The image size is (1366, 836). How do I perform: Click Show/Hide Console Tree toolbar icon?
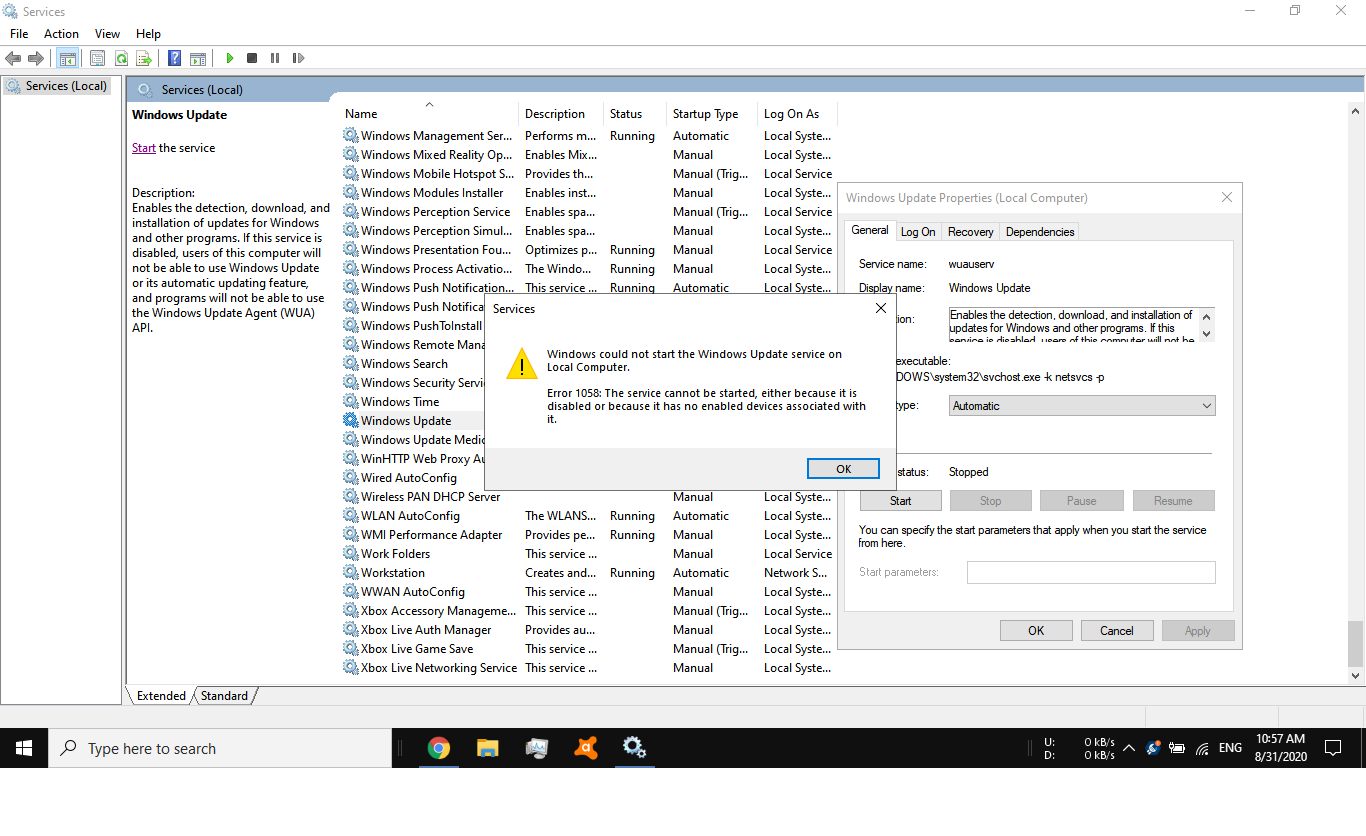67,58
